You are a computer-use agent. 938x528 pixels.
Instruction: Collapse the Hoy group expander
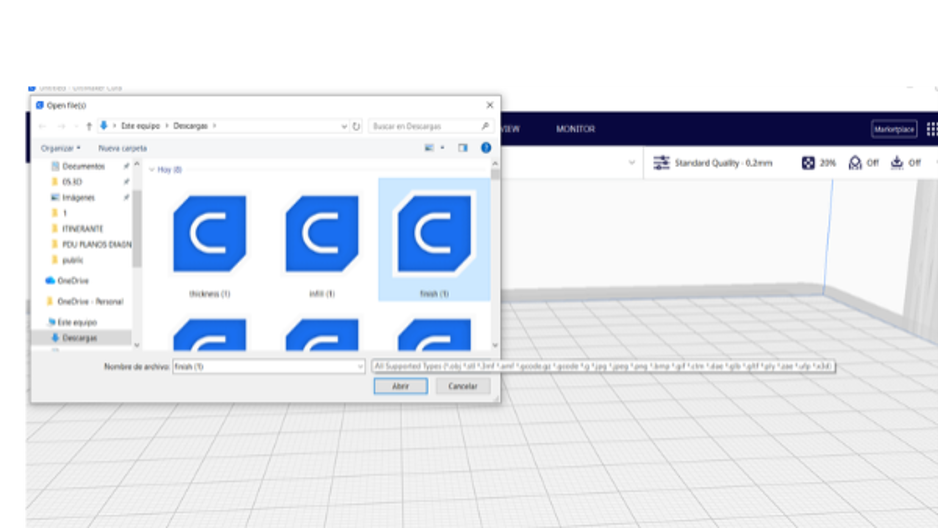point(152,170)
